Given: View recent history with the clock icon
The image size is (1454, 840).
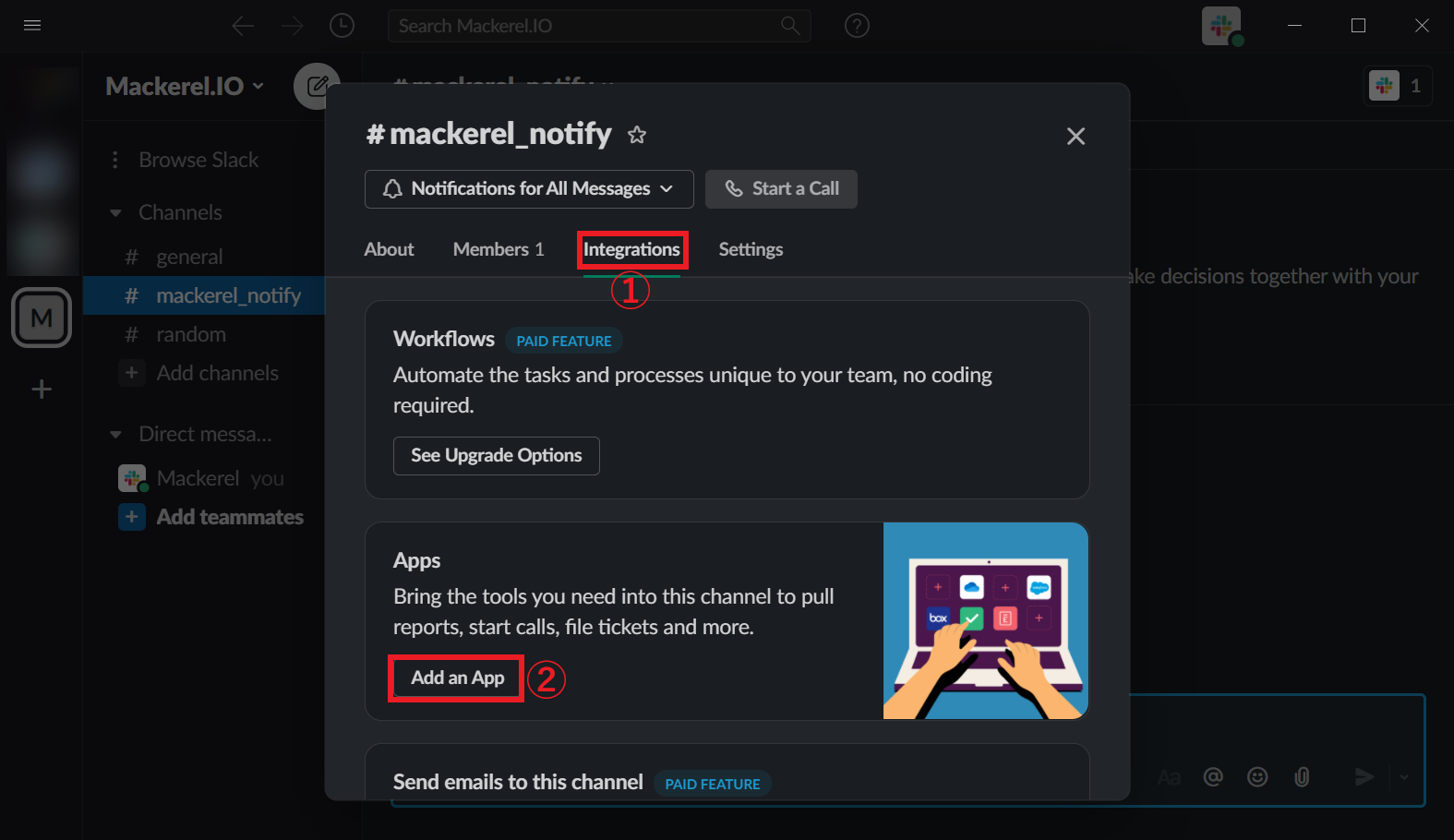Looking at the screenshot, I should [342, 25].
